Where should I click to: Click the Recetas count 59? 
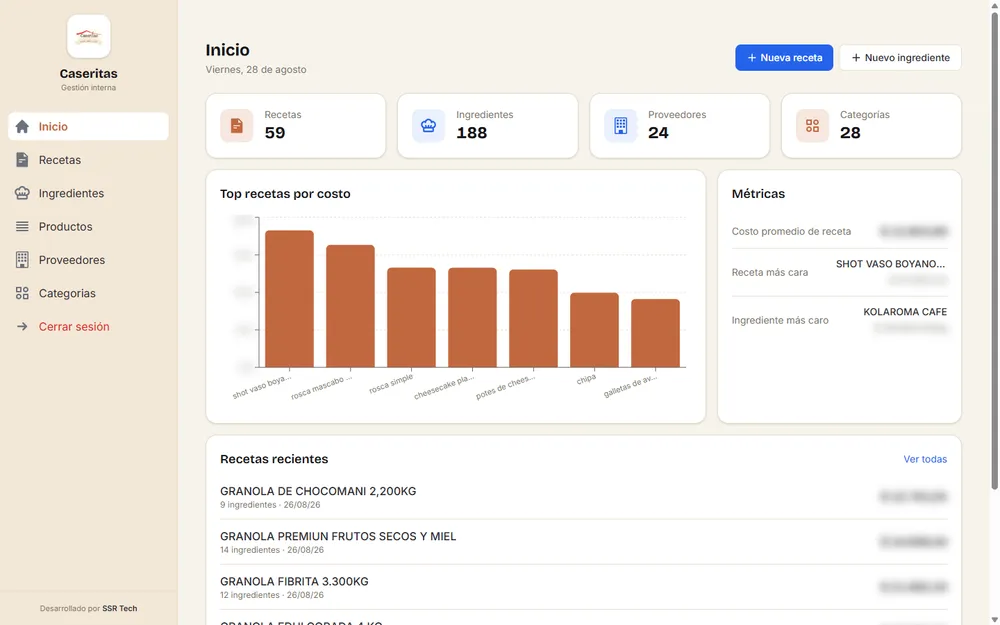[x=275, y=133]
